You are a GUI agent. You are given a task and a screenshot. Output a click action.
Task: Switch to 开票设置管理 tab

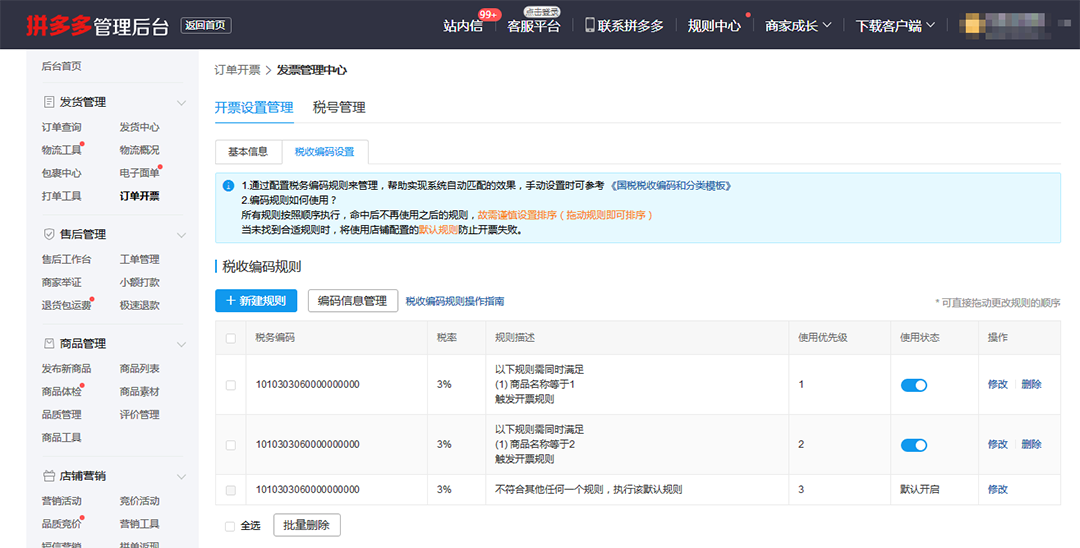pyautogui.click(x=254, y=108)
